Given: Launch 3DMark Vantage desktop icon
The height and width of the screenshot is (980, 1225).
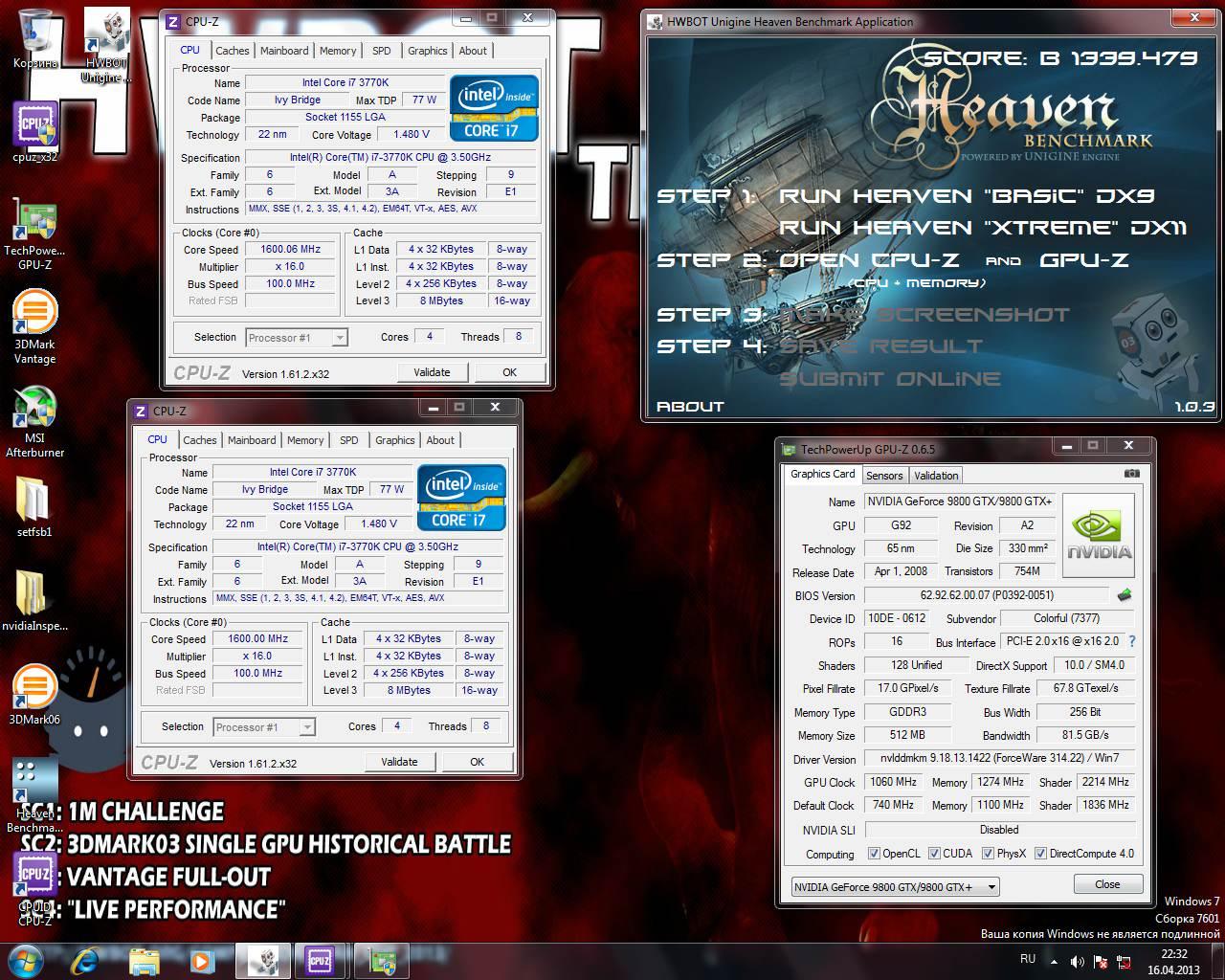Looking at the screenshot, I should 35,313.
